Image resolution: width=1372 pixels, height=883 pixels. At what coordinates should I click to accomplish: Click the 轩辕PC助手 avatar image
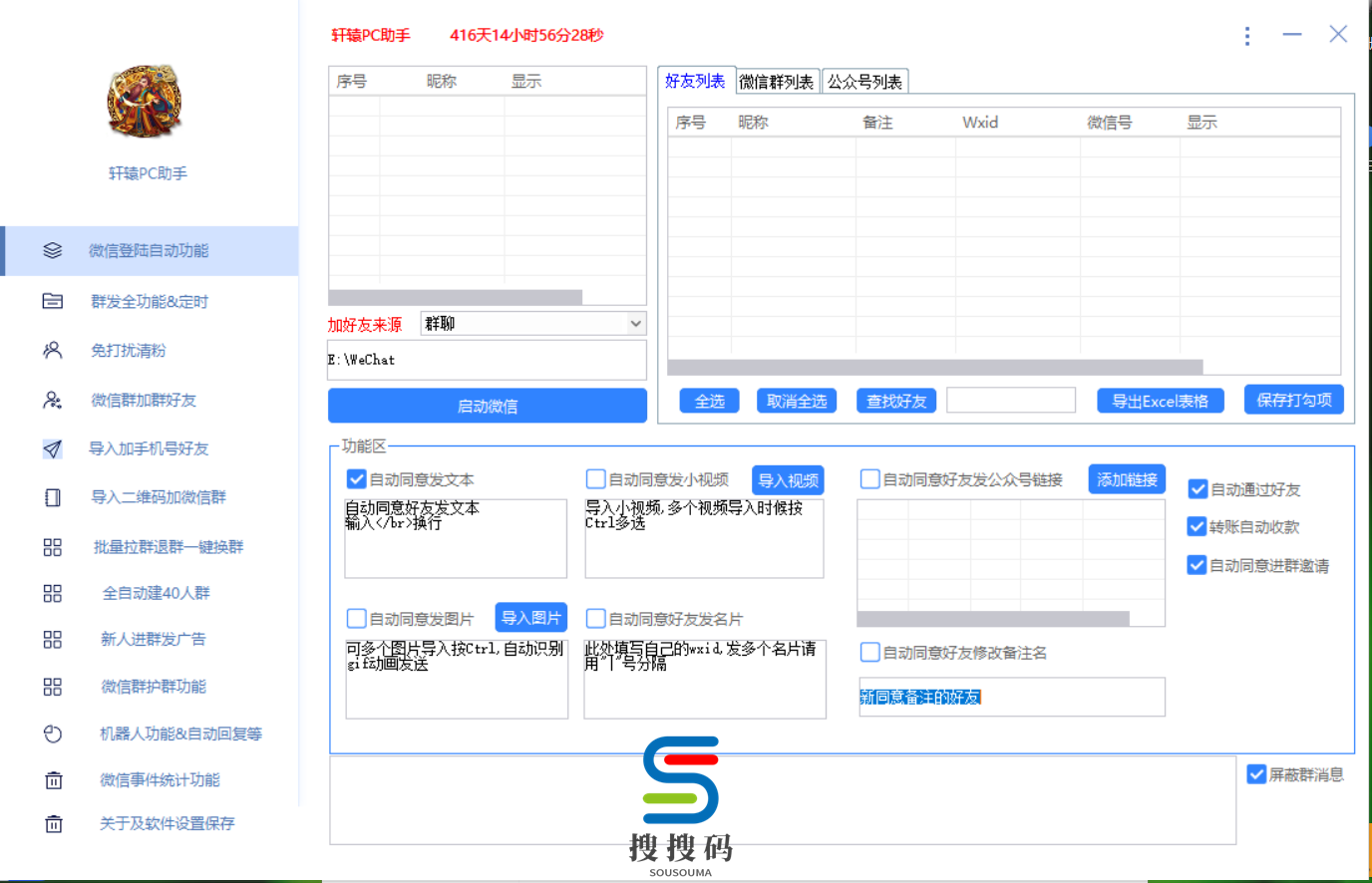[x=146, y=101]
